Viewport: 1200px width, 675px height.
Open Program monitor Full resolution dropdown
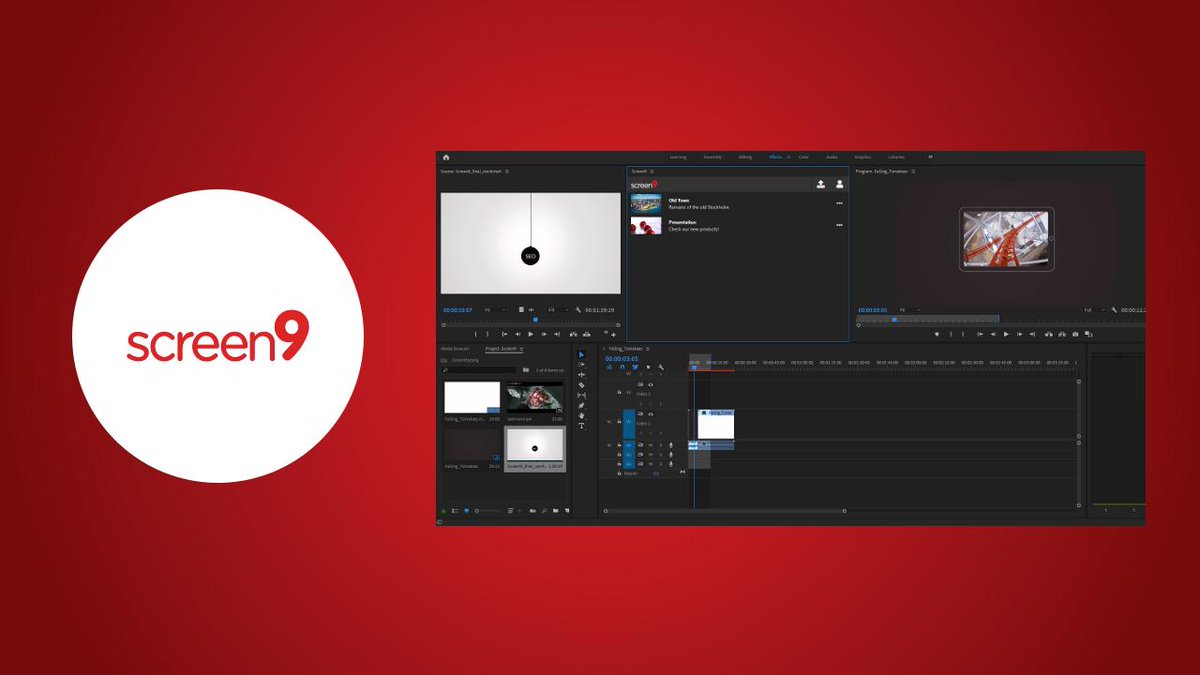click(1095, 310)
